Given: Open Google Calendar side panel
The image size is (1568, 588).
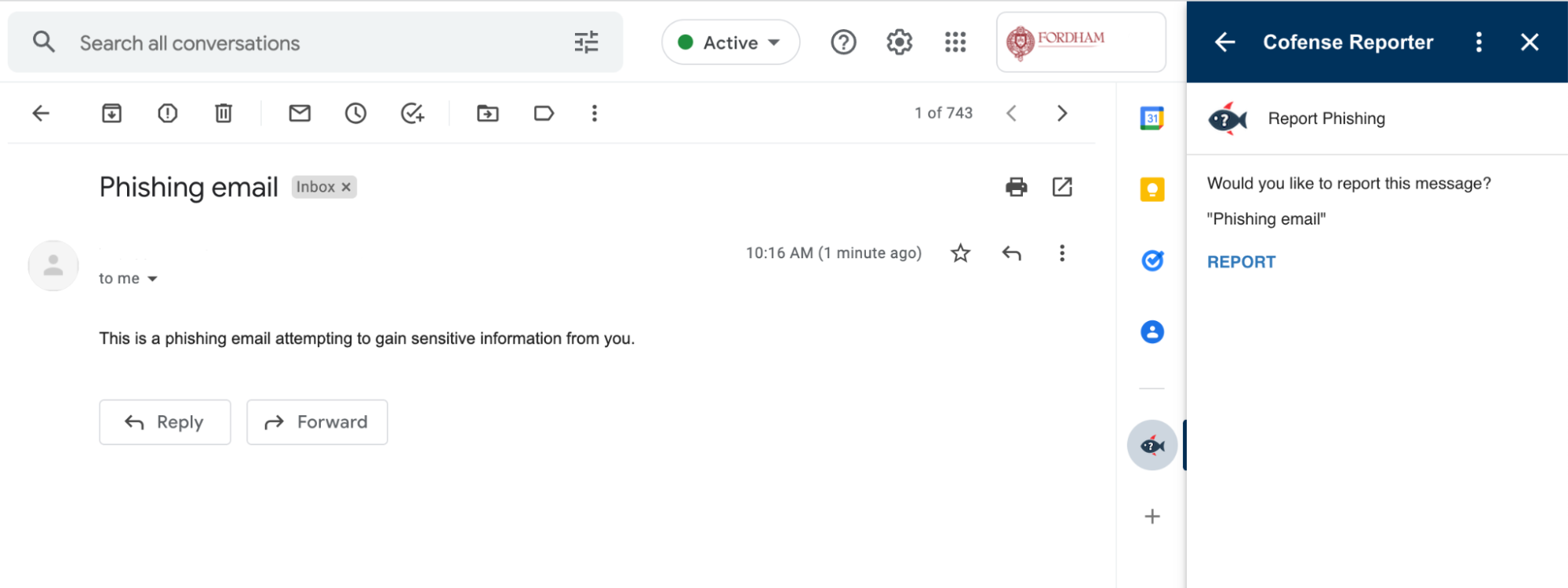Looking at the screenshot, I should point(1151,119).
